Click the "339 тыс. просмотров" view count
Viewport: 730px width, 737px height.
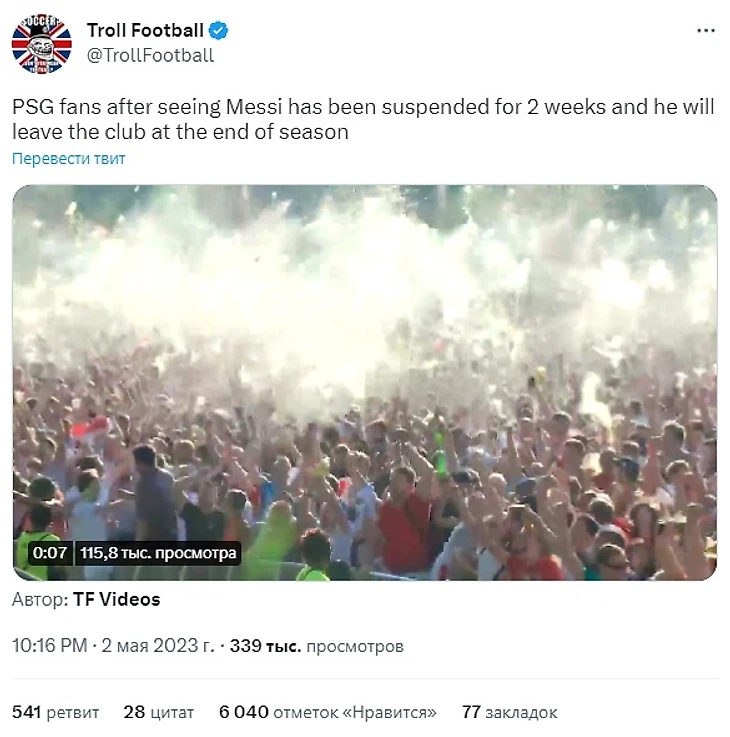click(316, 646)
